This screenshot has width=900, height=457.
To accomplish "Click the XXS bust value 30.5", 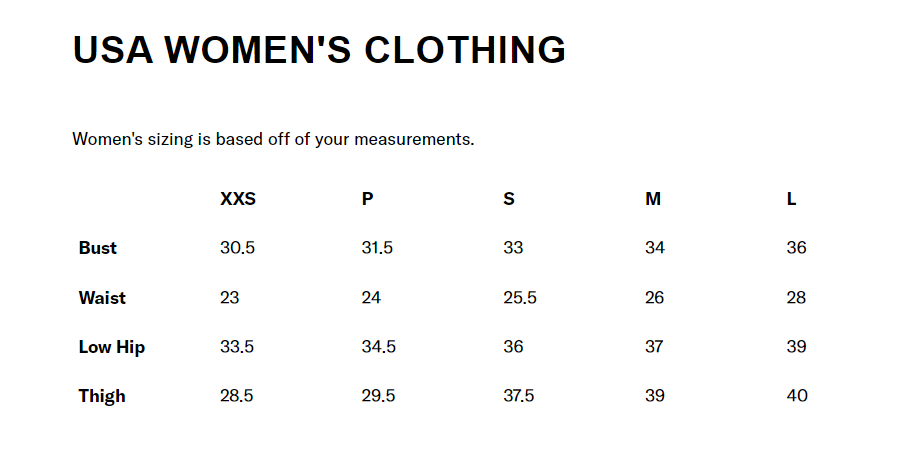I will pyautogui.click(x=237, y=248).
